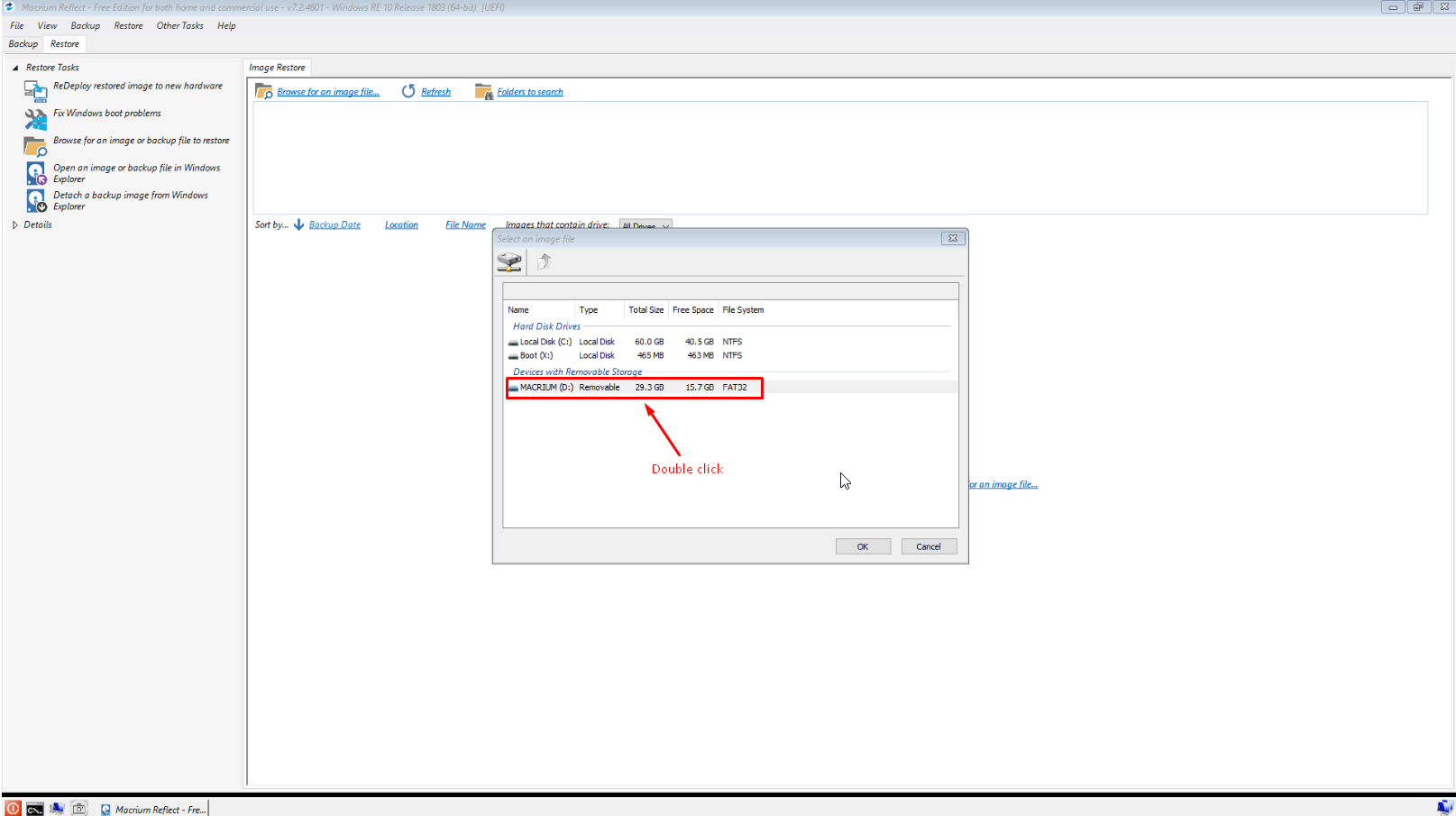Click the Boot (X:) drive icon
Screen dimensions: 1456x816
point(513,356)
